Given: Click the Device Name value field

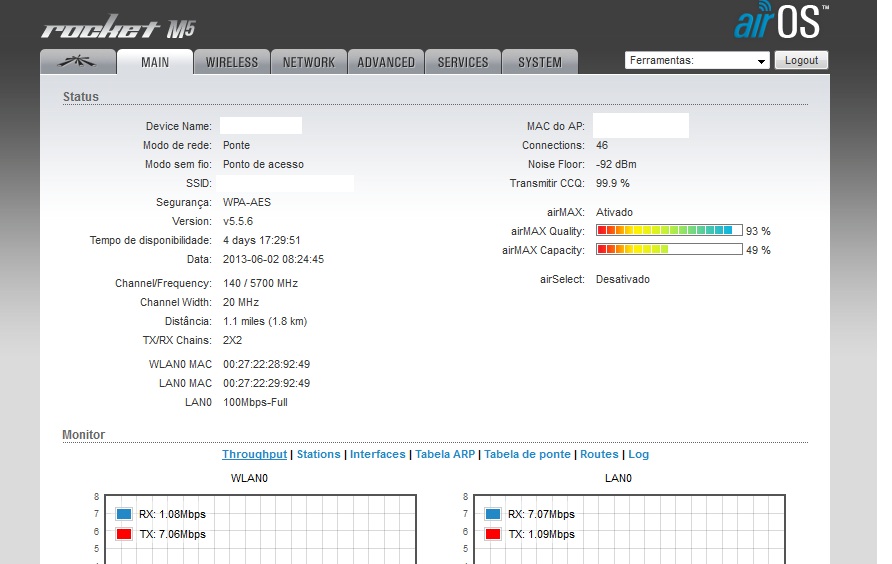Looking at the screenshot, I should pos(261,126).
